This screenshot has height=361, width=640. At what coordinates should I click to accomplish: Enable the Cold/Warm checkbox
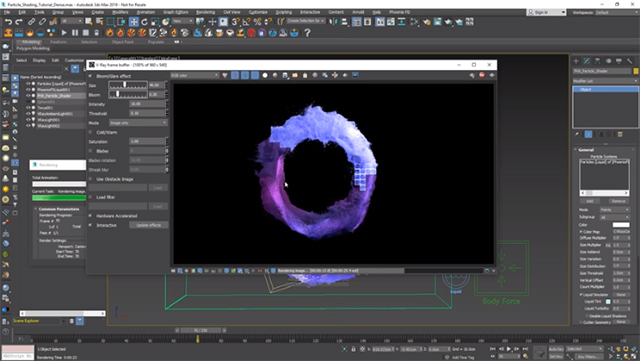(91, 132)
